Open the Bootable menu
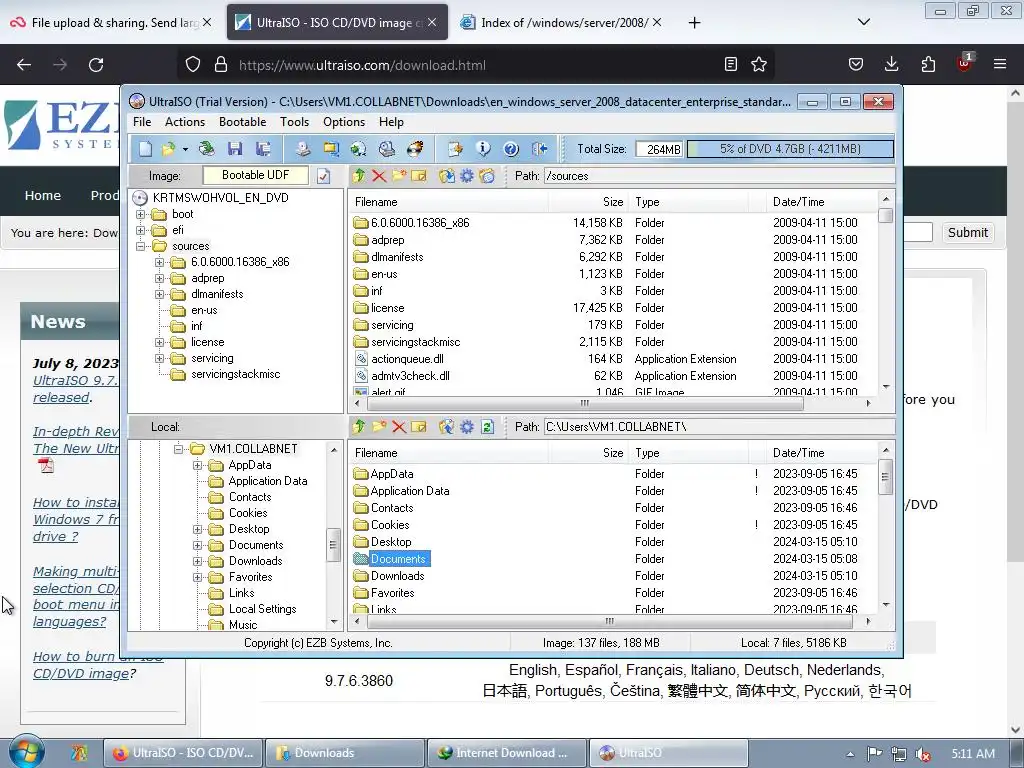Image resolution: width=1024 pixels, height=768 pixels. click(242, 122)
